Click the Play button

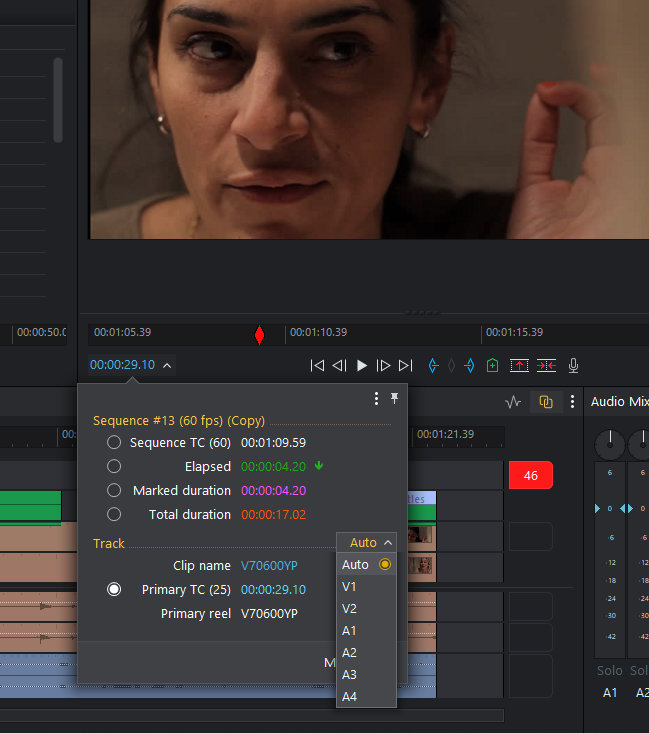(361, 366)
